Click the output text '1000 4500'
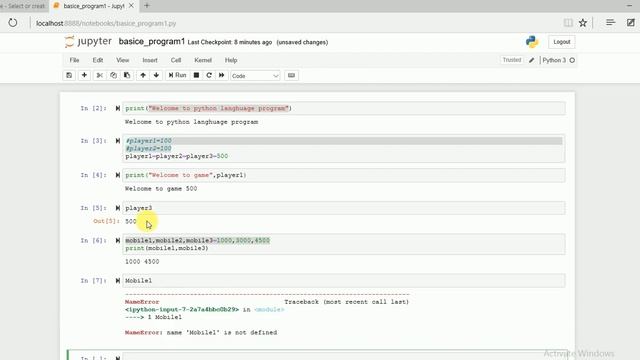 click(x=142, y=262)
